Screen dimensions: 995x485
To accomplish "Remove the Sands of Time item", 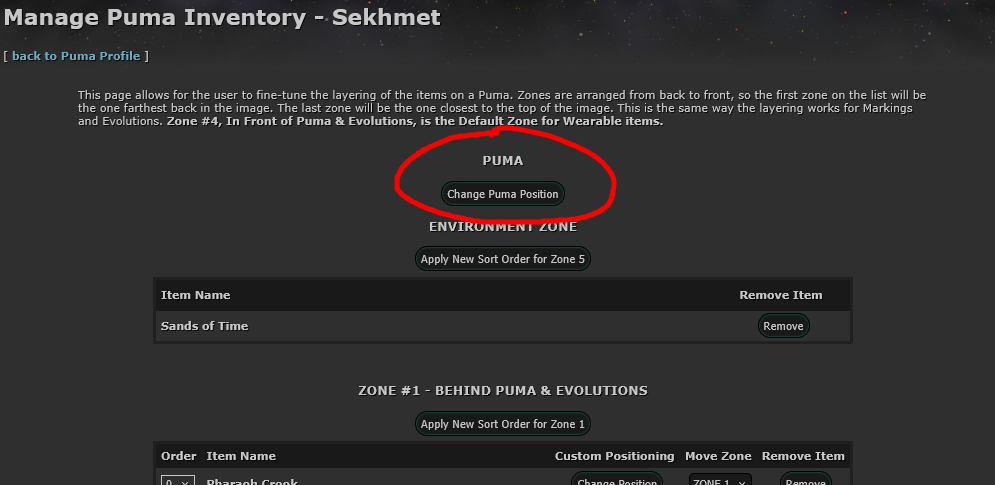I will [783, 326].
